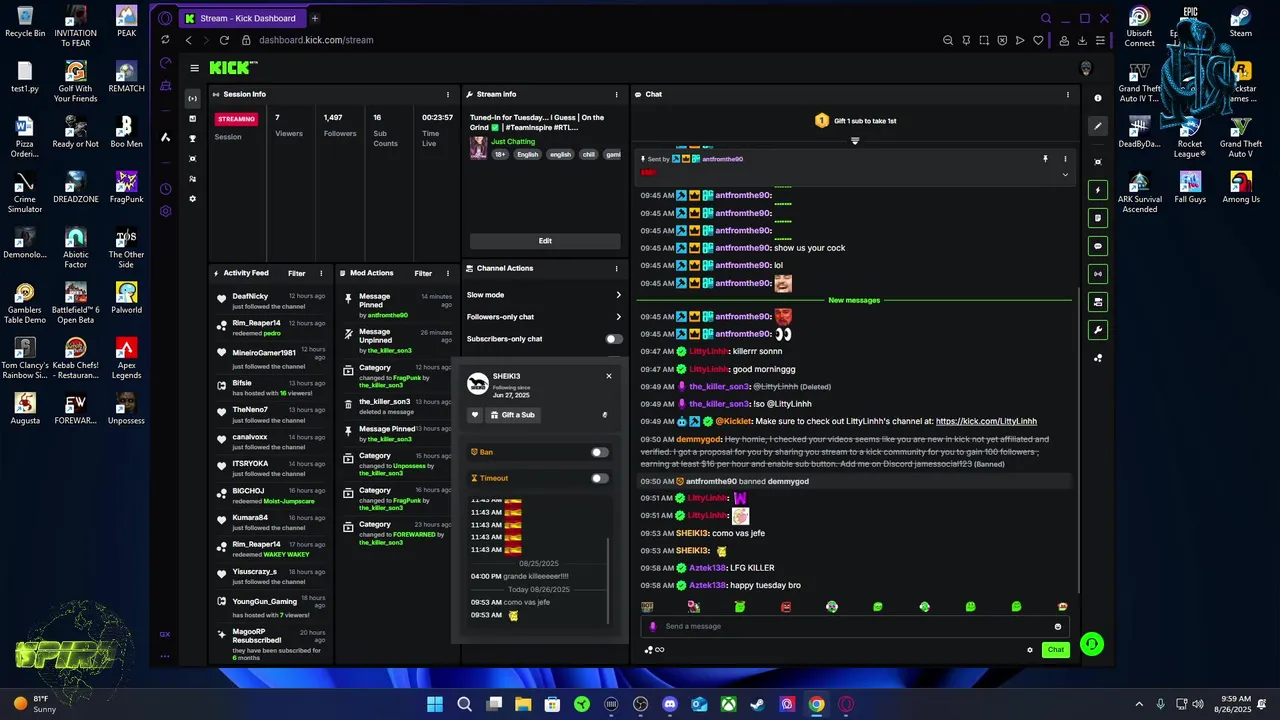Click the English language tag
1280x720 pixels.
(x=528, y=155)
